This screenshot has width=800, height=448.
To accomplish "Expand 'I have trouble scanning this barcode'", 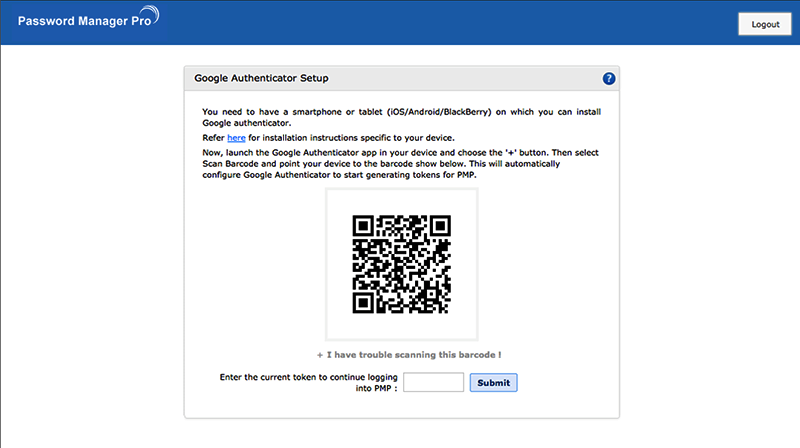I will point(409,355).
